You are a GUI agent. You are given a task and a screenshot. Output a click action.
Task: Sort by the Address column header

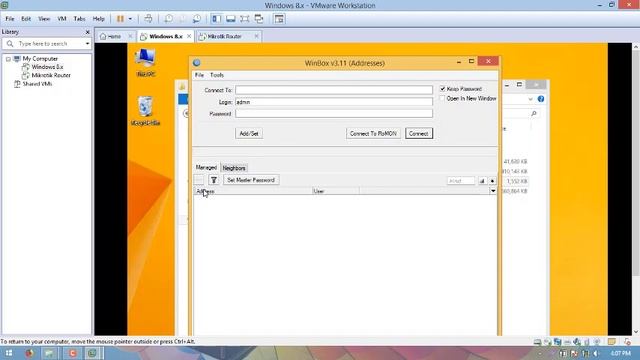[253, 191]
